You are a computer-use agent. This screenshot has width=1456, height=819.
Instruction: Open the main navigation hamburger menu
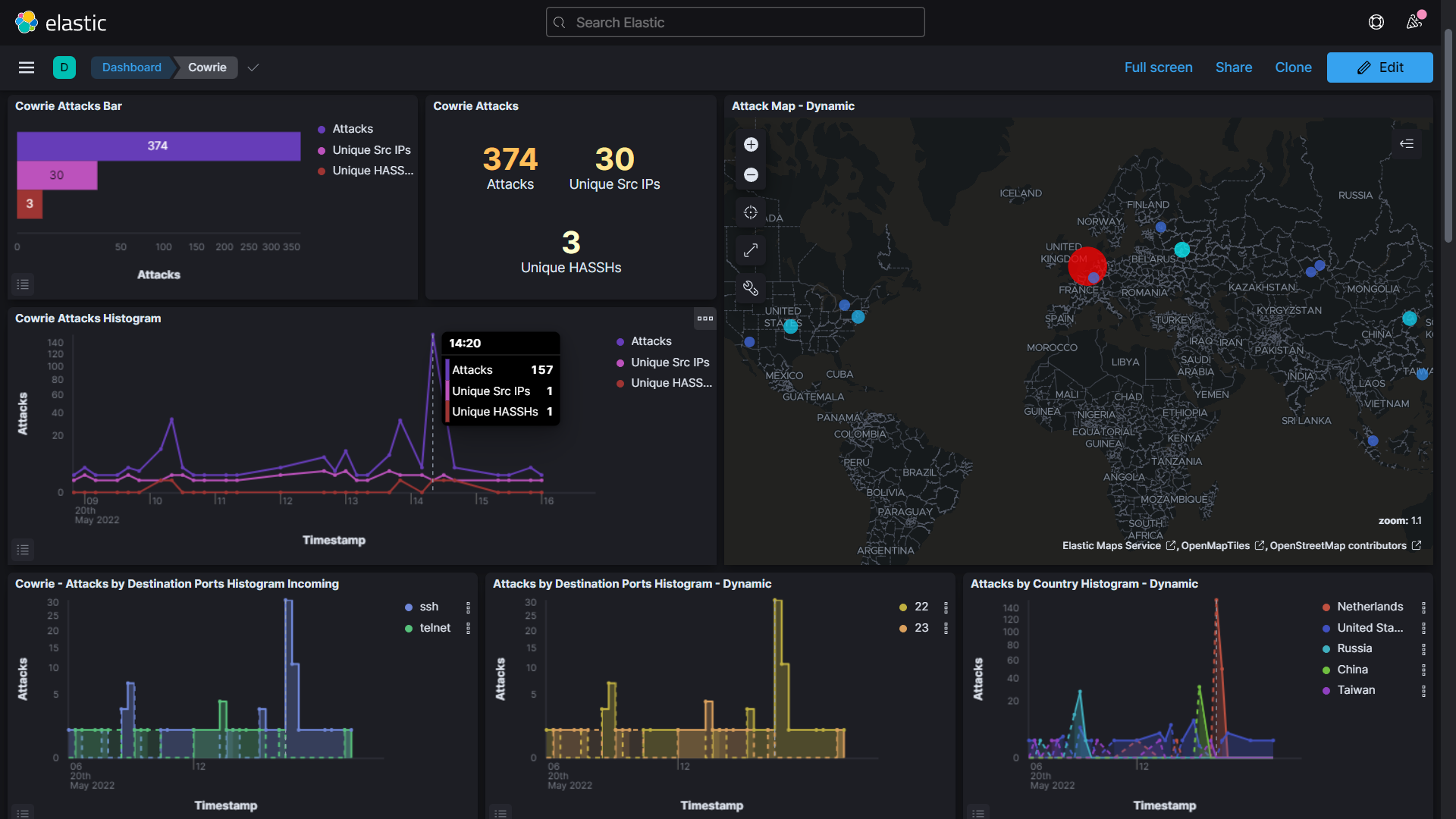pos(27,67)
